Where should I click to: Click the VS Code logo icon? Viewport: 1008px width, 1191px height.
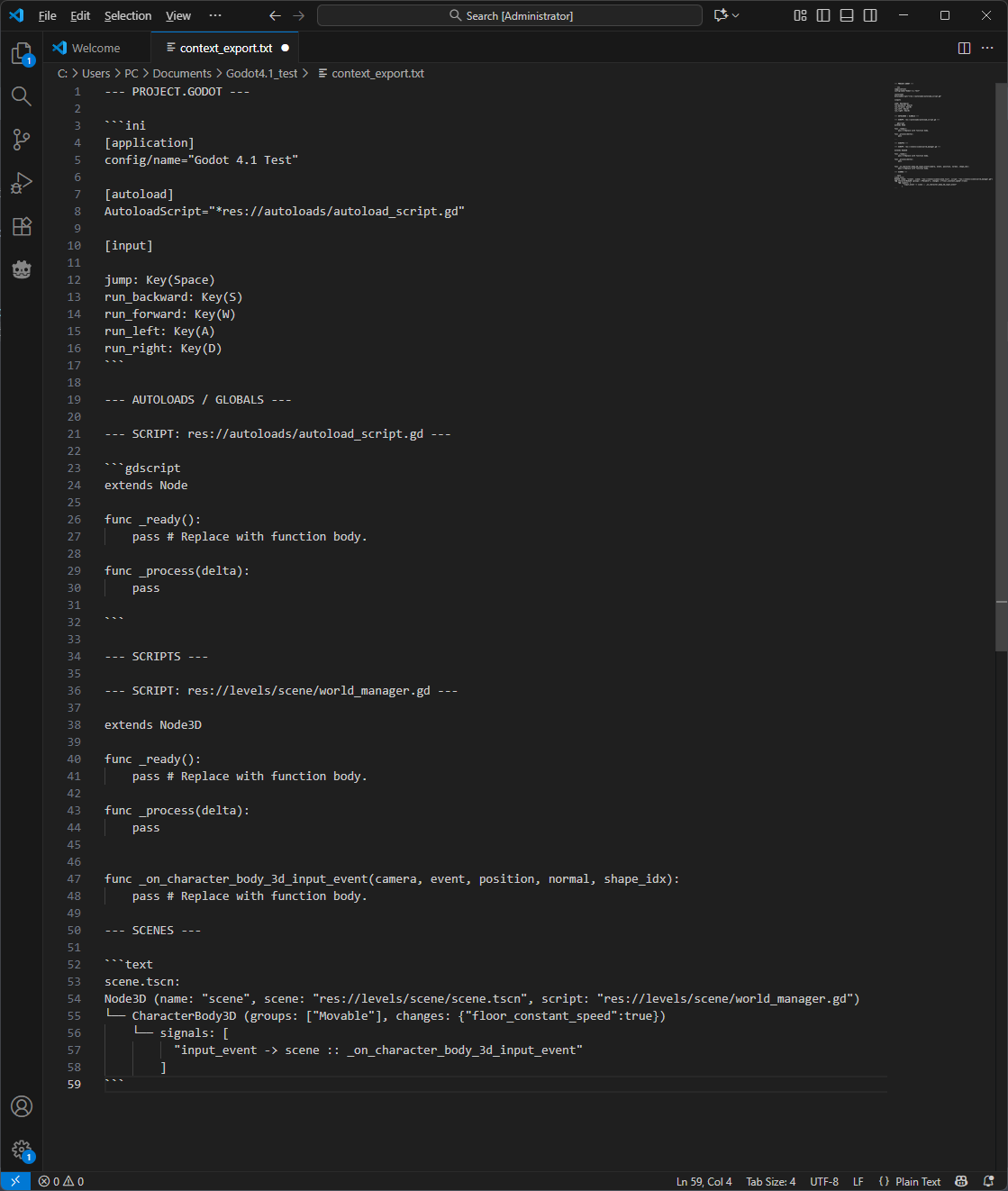[16, 15]
